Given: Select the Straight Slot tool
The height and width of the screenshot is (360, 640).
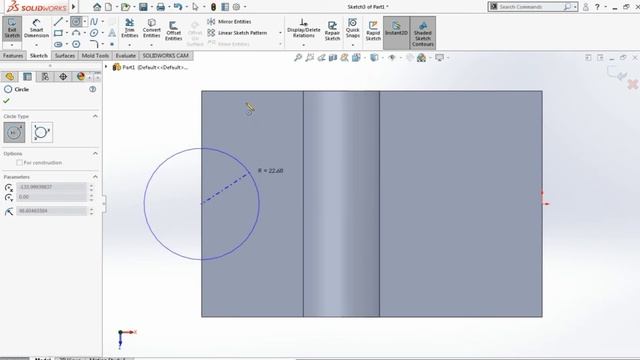Looking at the screenshot, I should click(58, 44).
